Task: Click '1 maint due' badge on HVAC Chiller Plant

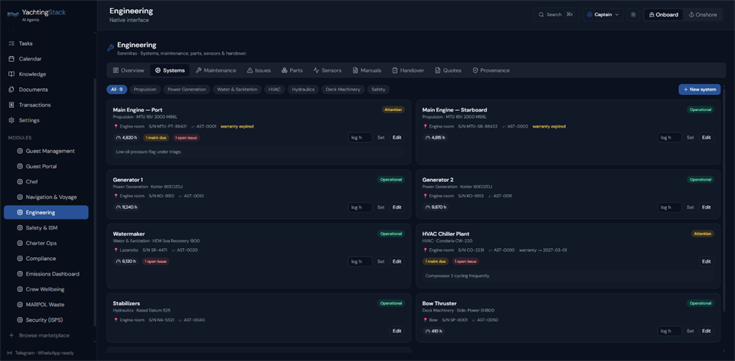Action: click(436, 262)
